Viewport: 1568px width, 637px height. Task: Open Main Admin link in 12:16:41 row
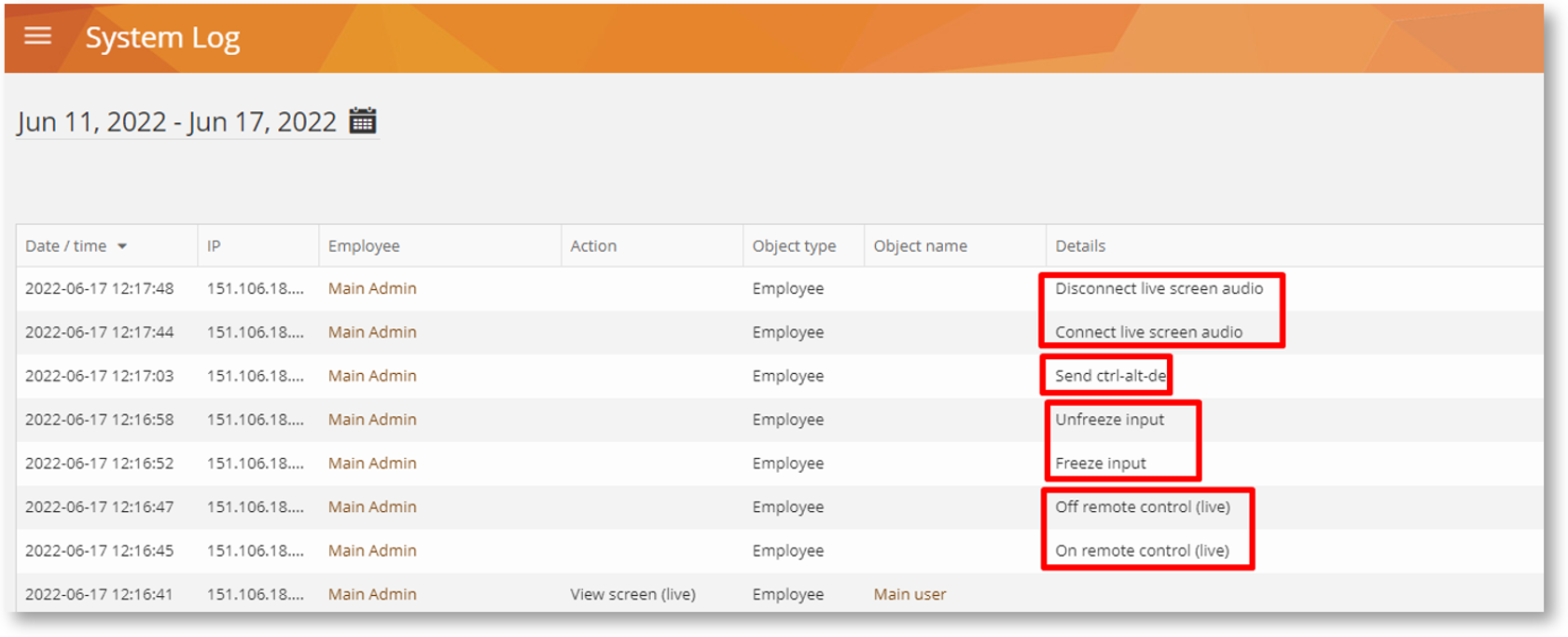point(372,594)
